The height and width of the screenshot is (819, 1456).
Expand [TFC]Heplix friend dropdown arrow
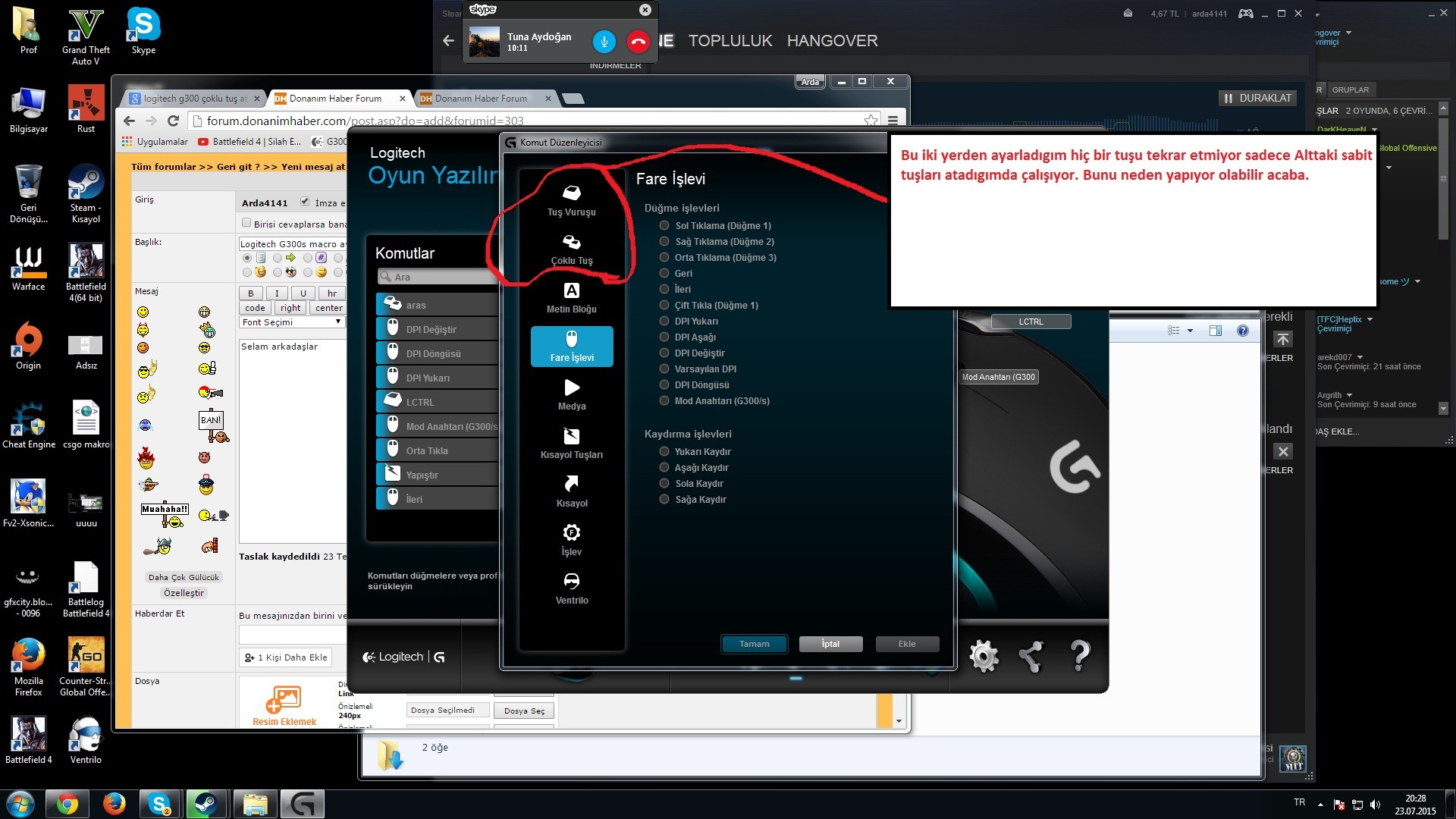pos(1370,319)
